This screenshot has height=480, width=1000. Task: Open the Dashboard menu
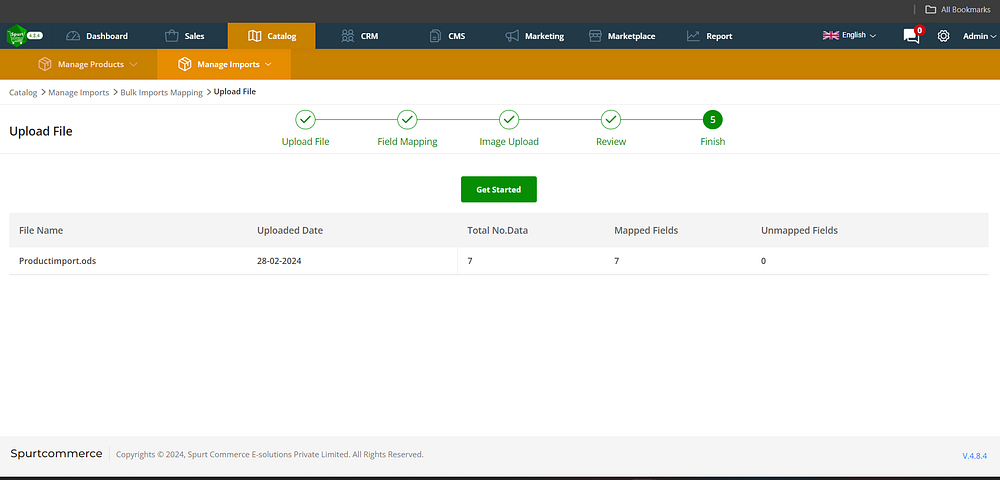coord(97,36)
